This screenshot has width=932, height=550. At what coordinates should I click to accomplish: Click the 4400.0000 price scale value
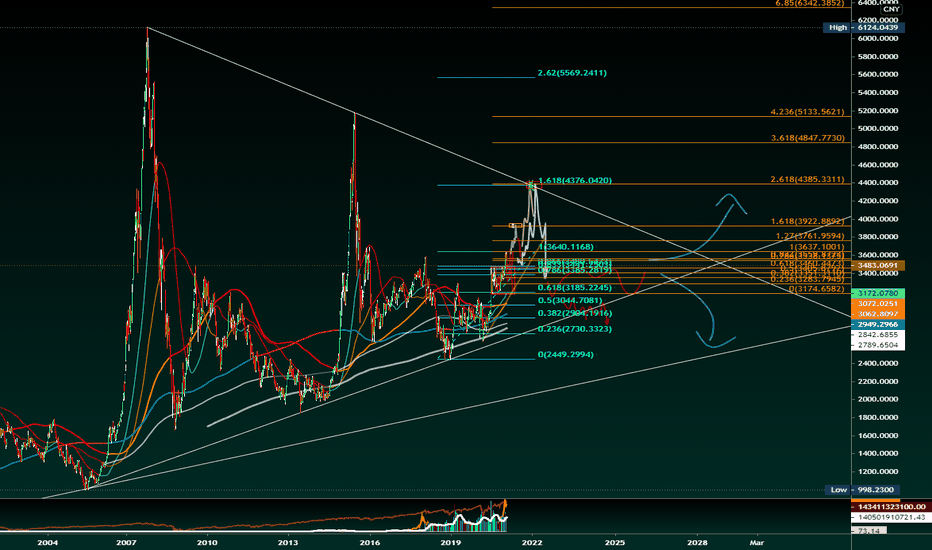[877, 183]
